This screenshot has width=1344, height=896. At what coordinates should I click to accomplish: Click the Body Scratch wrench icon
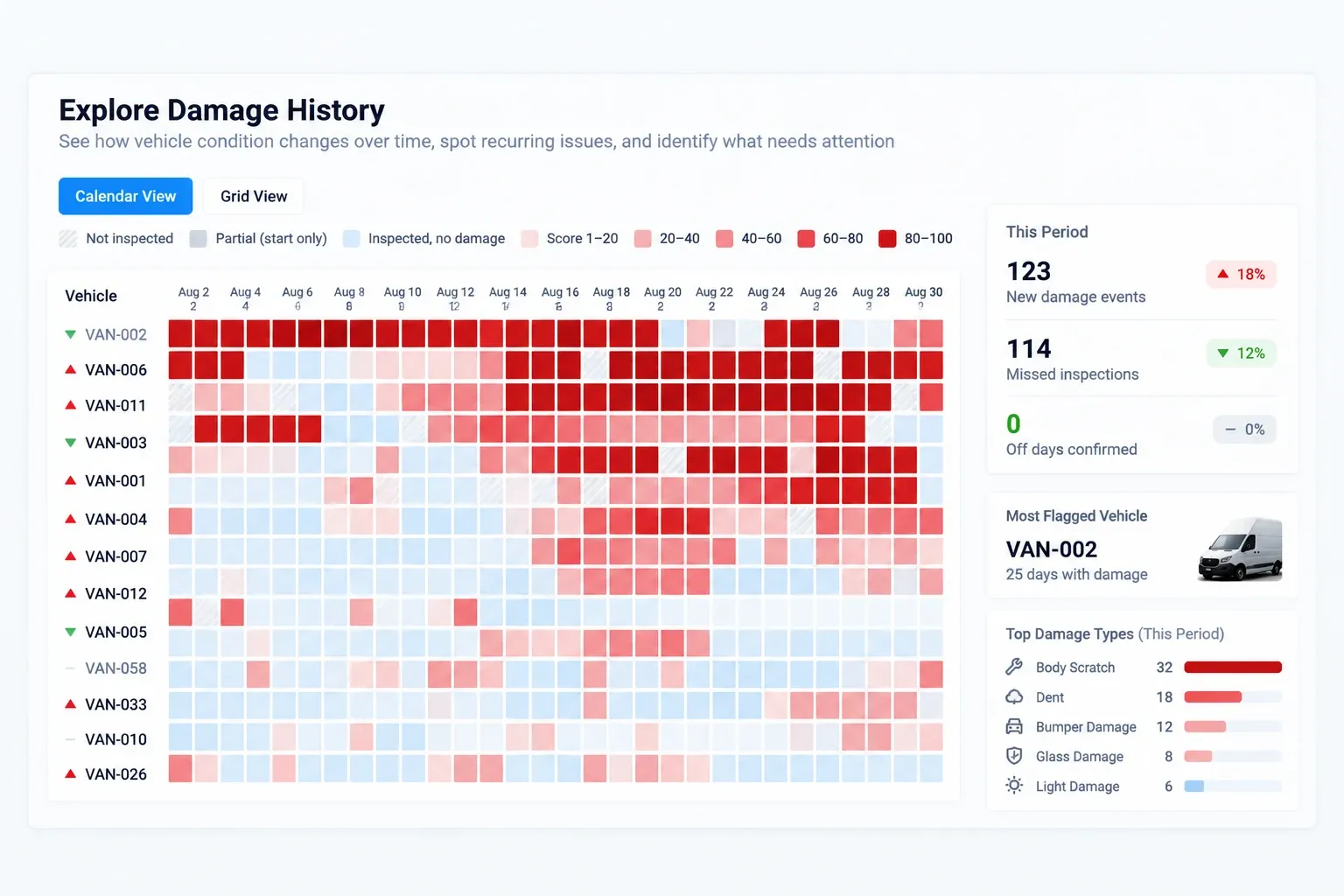[x=1014, y=667]
